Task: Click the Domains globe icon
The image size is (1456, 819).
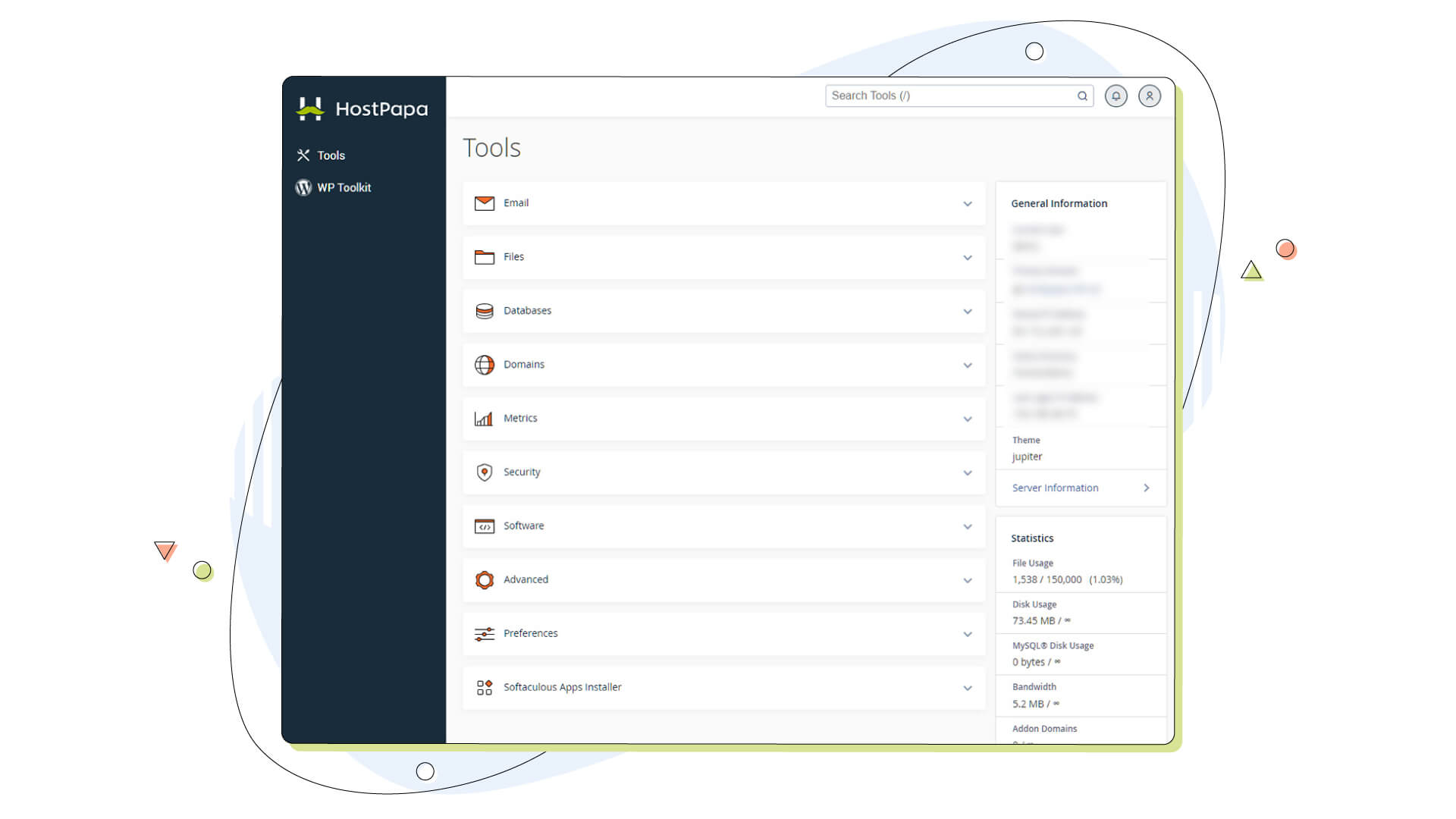Action: [x=484, y=365]
